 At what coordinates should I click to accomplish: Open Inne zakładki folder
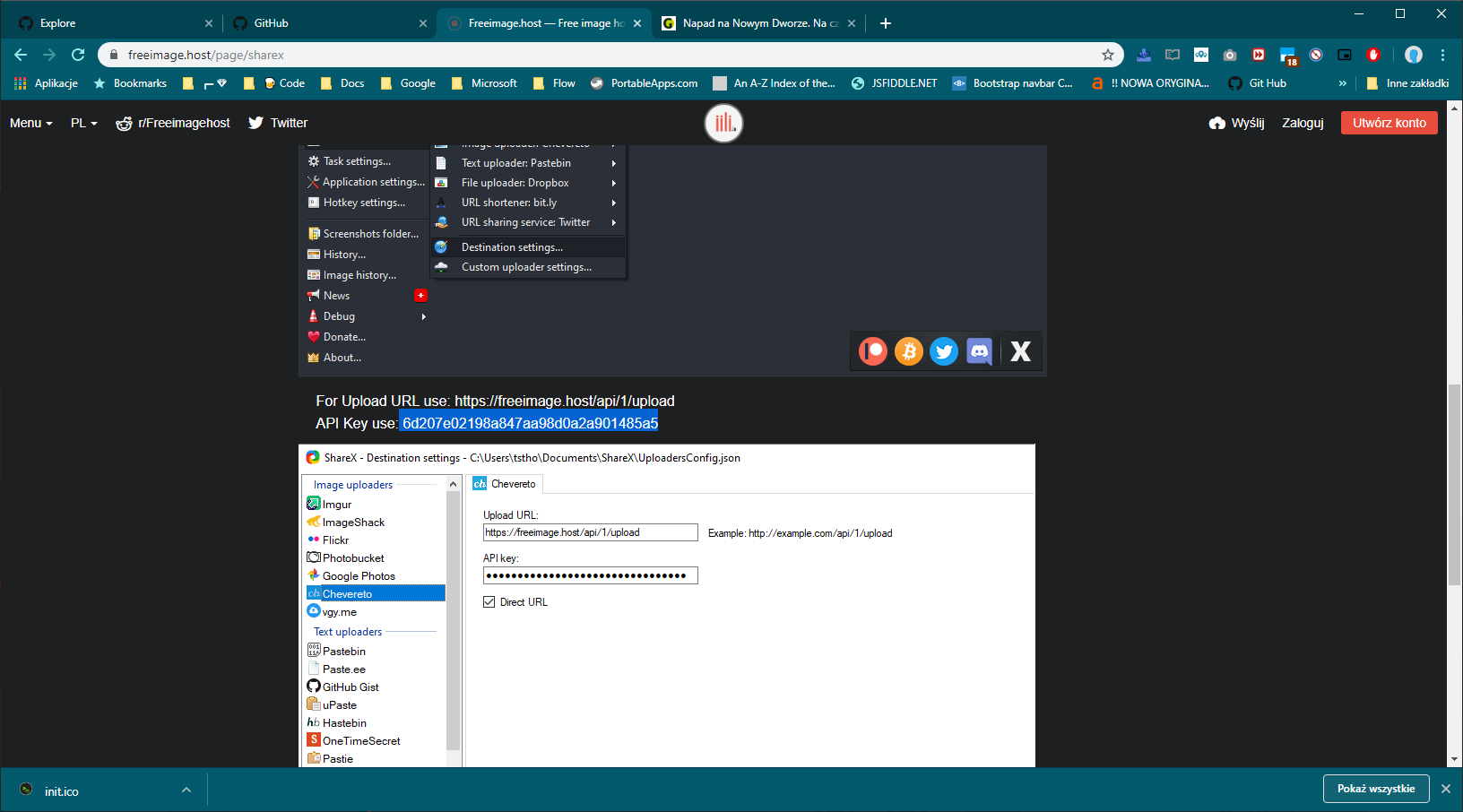pos(1407,83)
